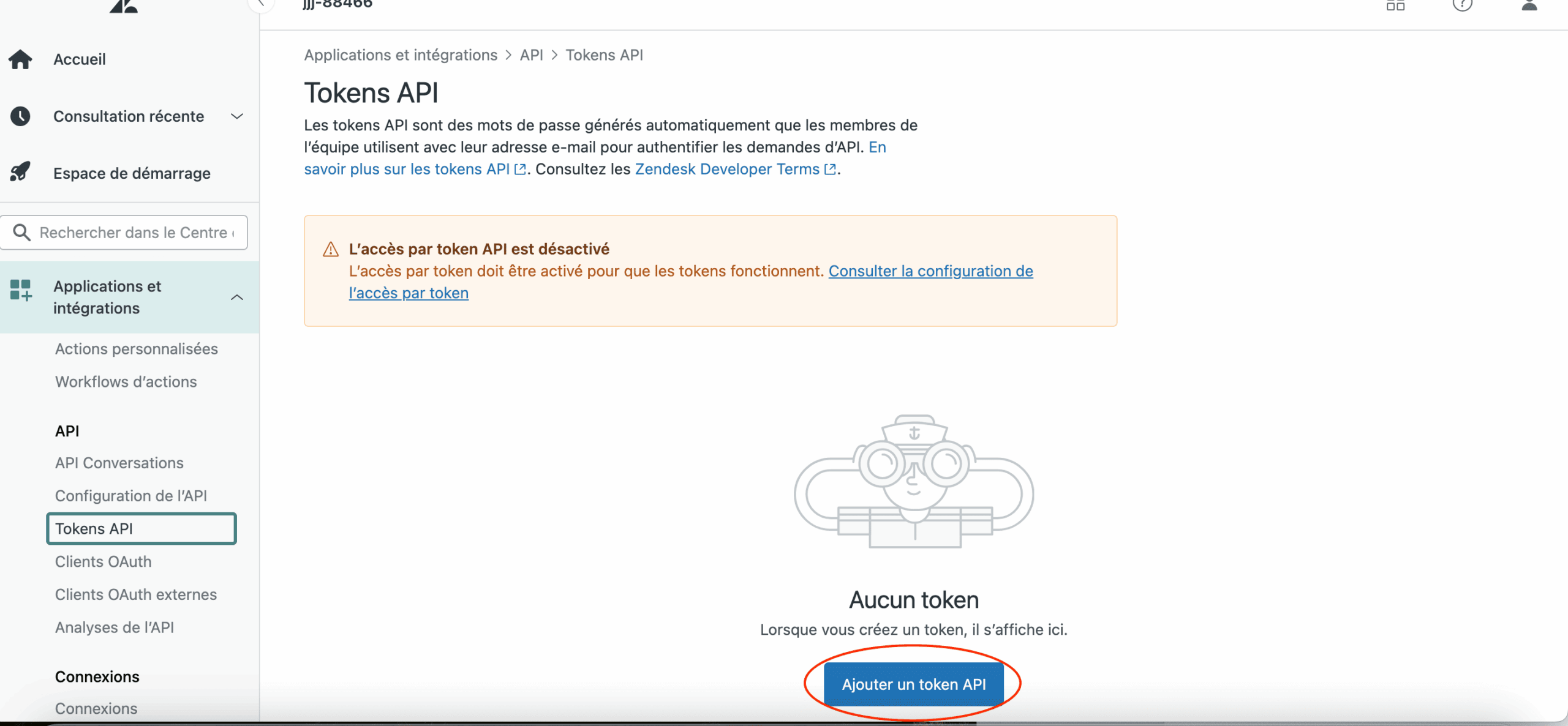
Task: Go to Configuration de l'API
Action: click(131, 496)
